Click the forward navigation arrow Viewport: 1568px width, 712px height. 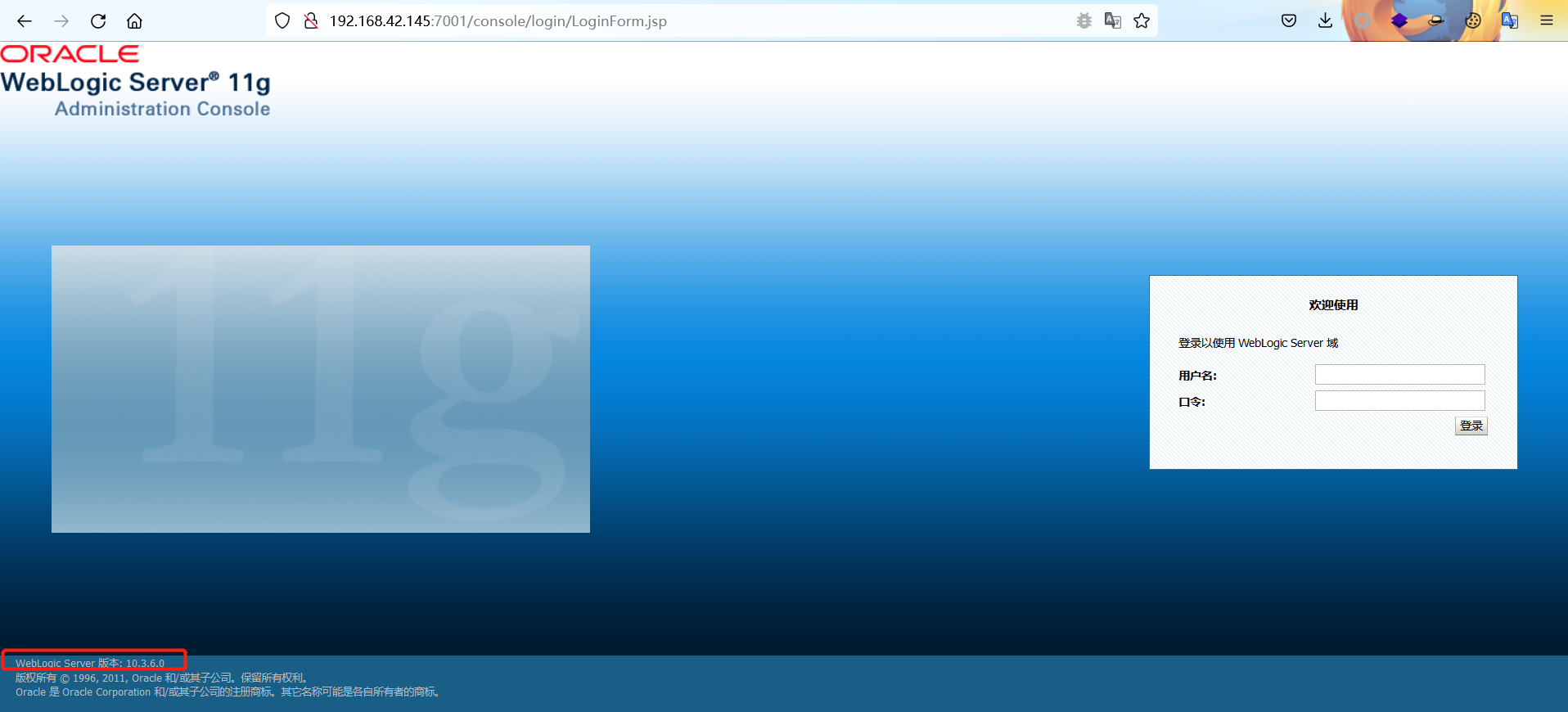[x=61, y=21]
